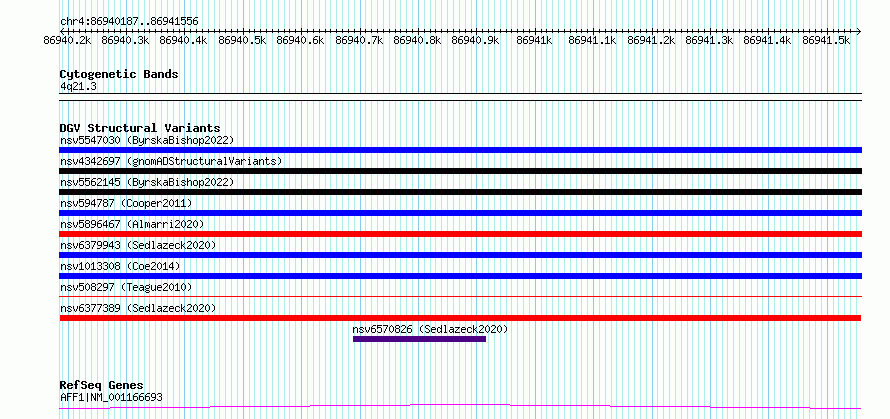Click the 86941k ruler tick label

534,40
